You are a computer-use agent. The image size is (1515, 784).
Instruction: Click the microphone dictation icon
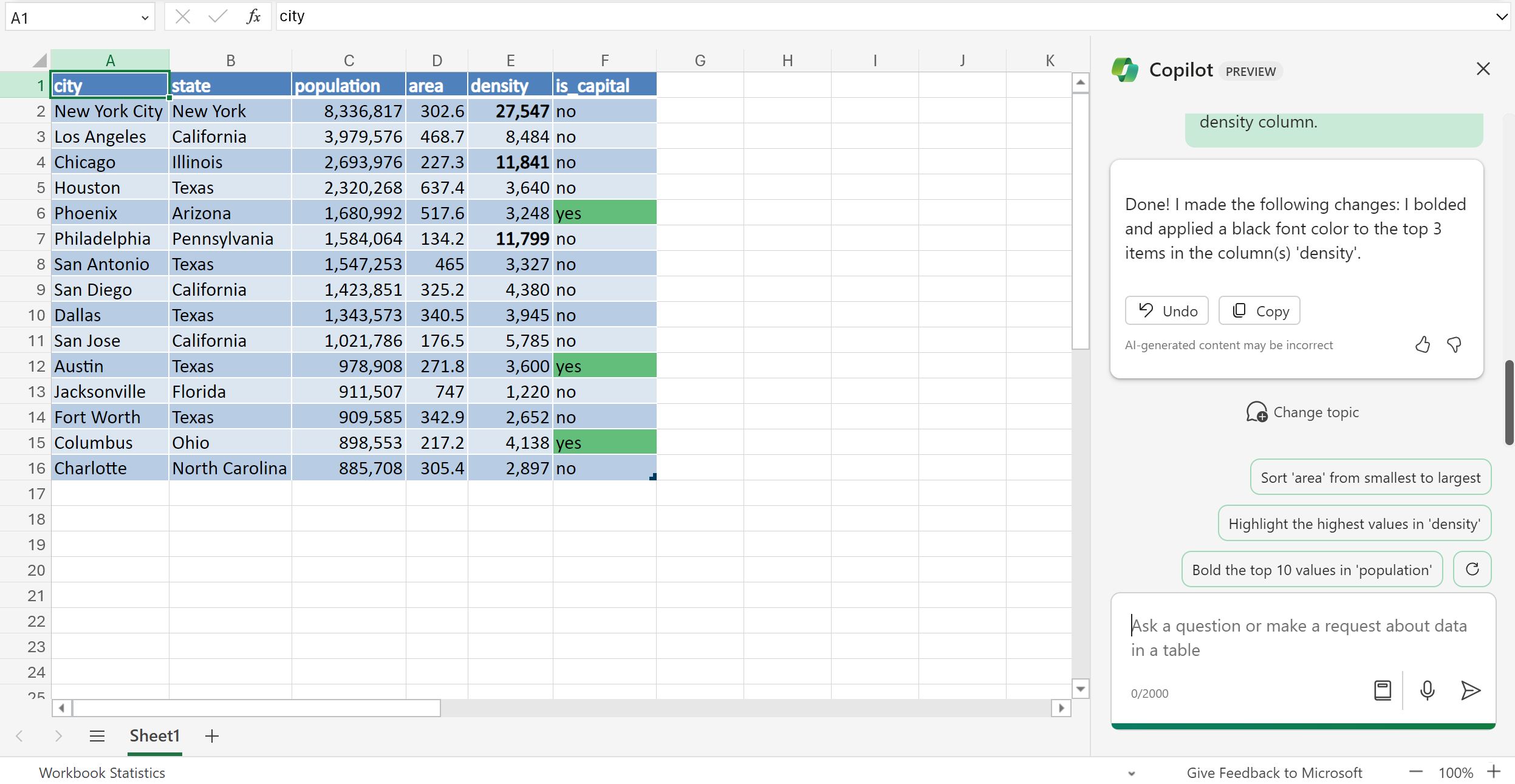click(x=1428, y=690)
